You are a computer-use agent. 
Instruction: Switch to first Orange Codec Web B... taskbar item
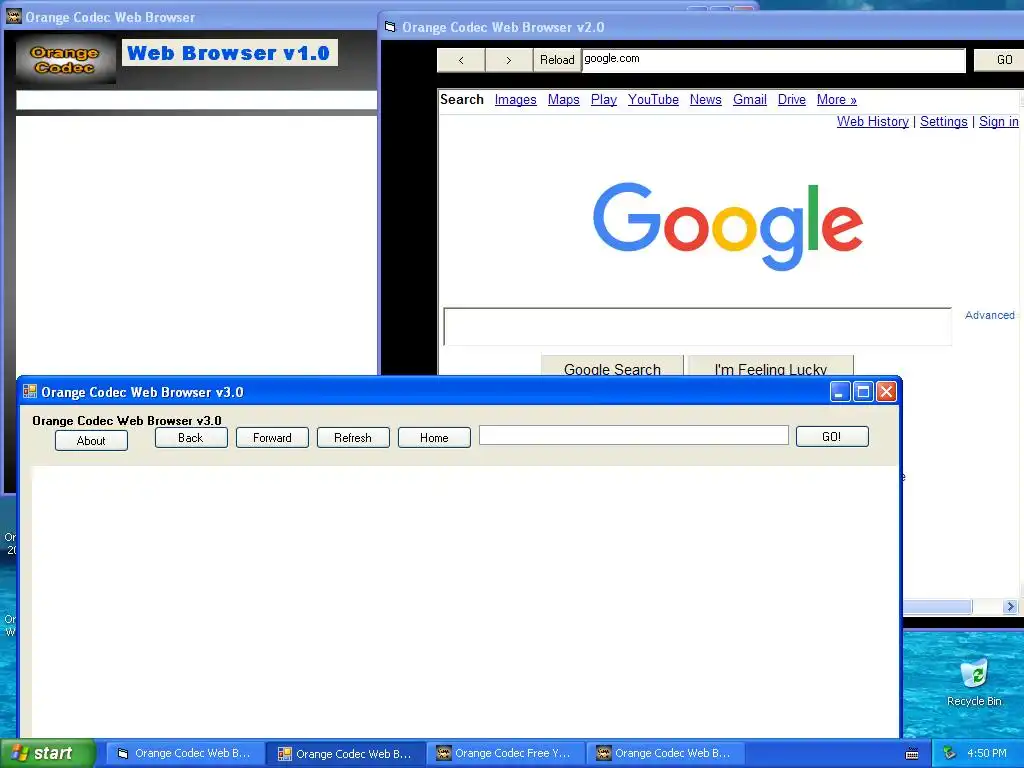point(185,754)
